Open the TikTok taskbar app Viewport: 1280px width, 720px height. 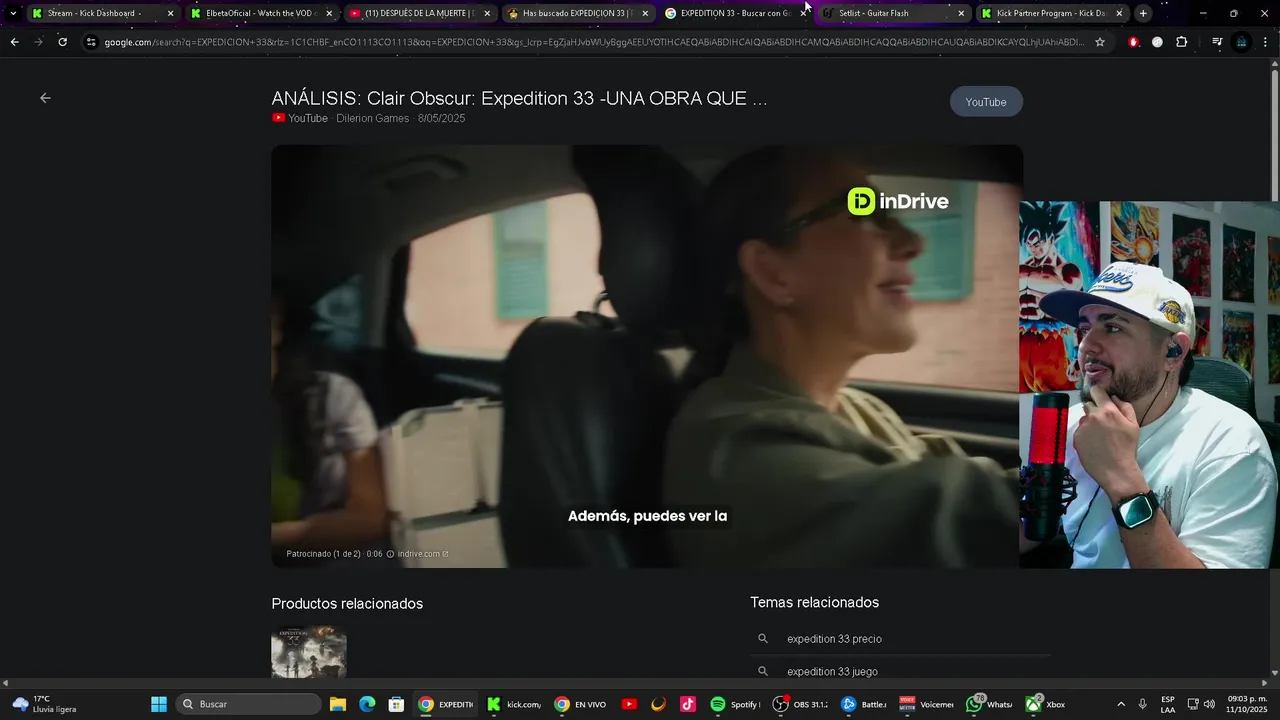click(688, 704)
